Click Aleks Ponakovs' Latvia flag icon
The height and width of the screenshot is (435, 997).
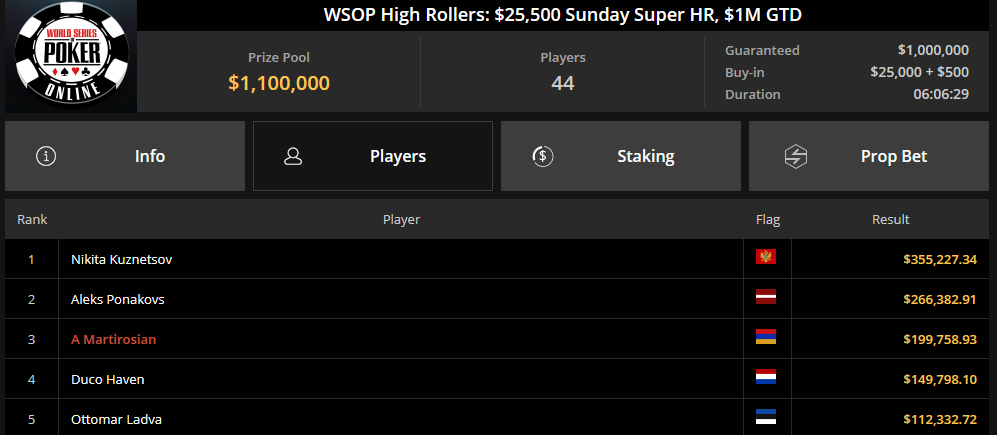766,297
